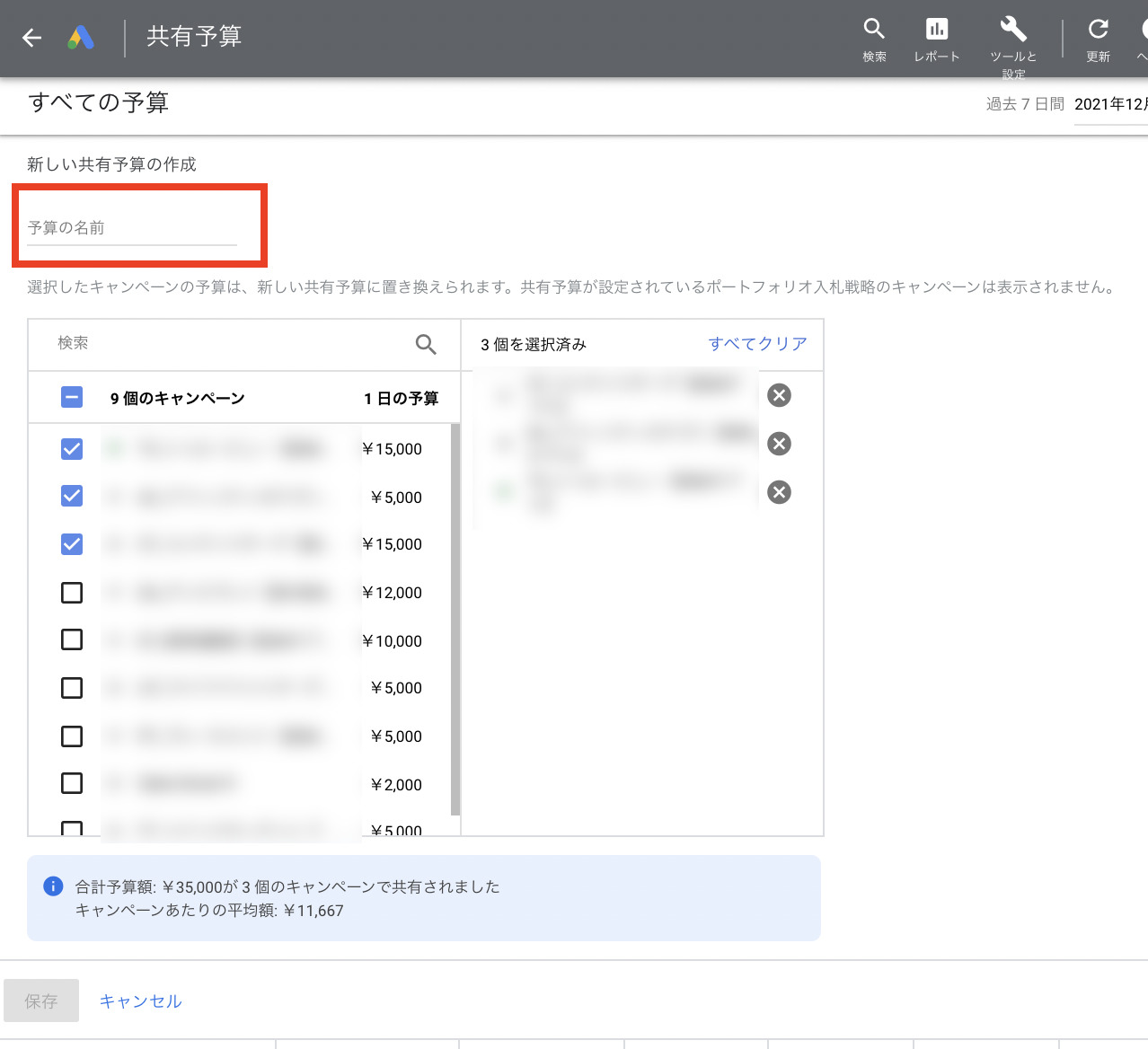Open ツールと設定 wrench menu

click(x=1011, y=31)
